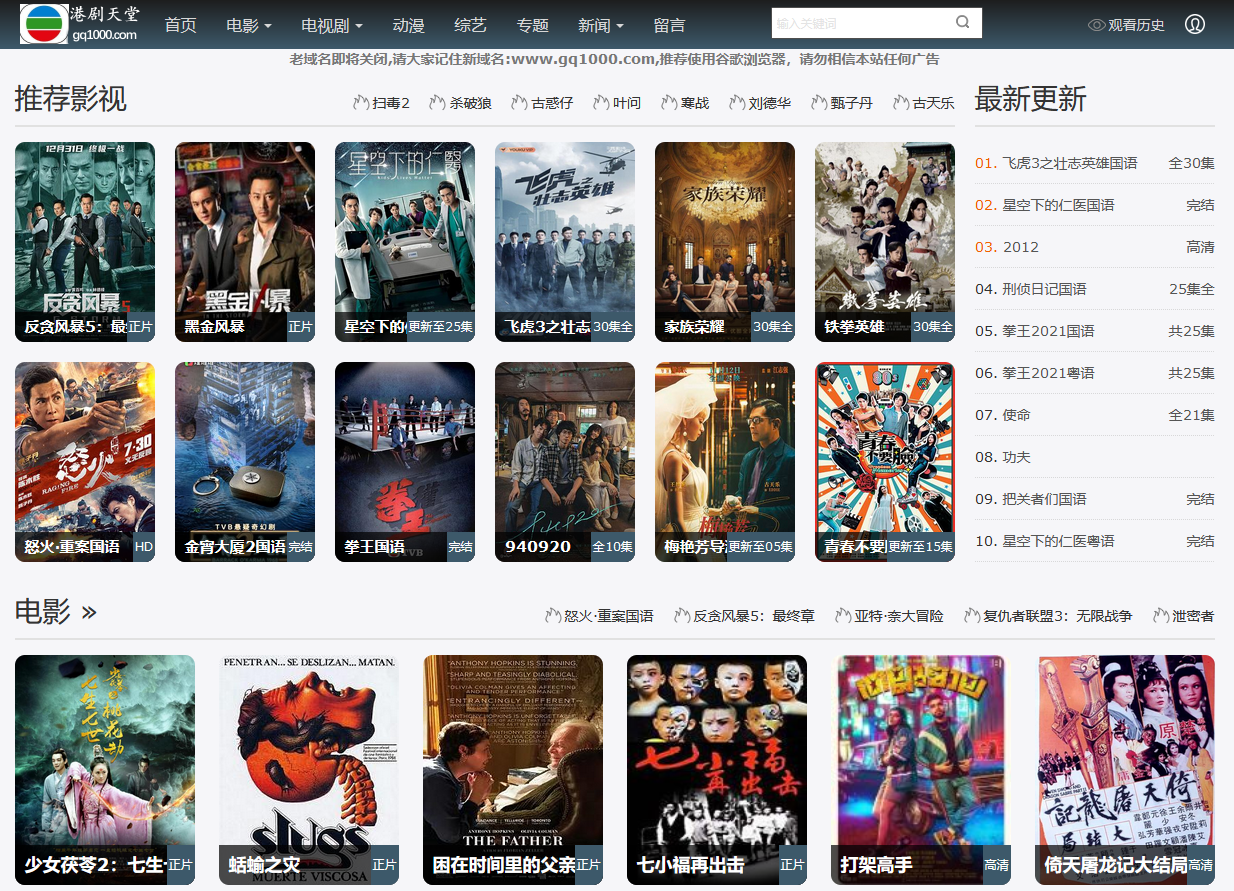
Task: Open the 动漫 navigation item
Action: click(x=409, y=25)
